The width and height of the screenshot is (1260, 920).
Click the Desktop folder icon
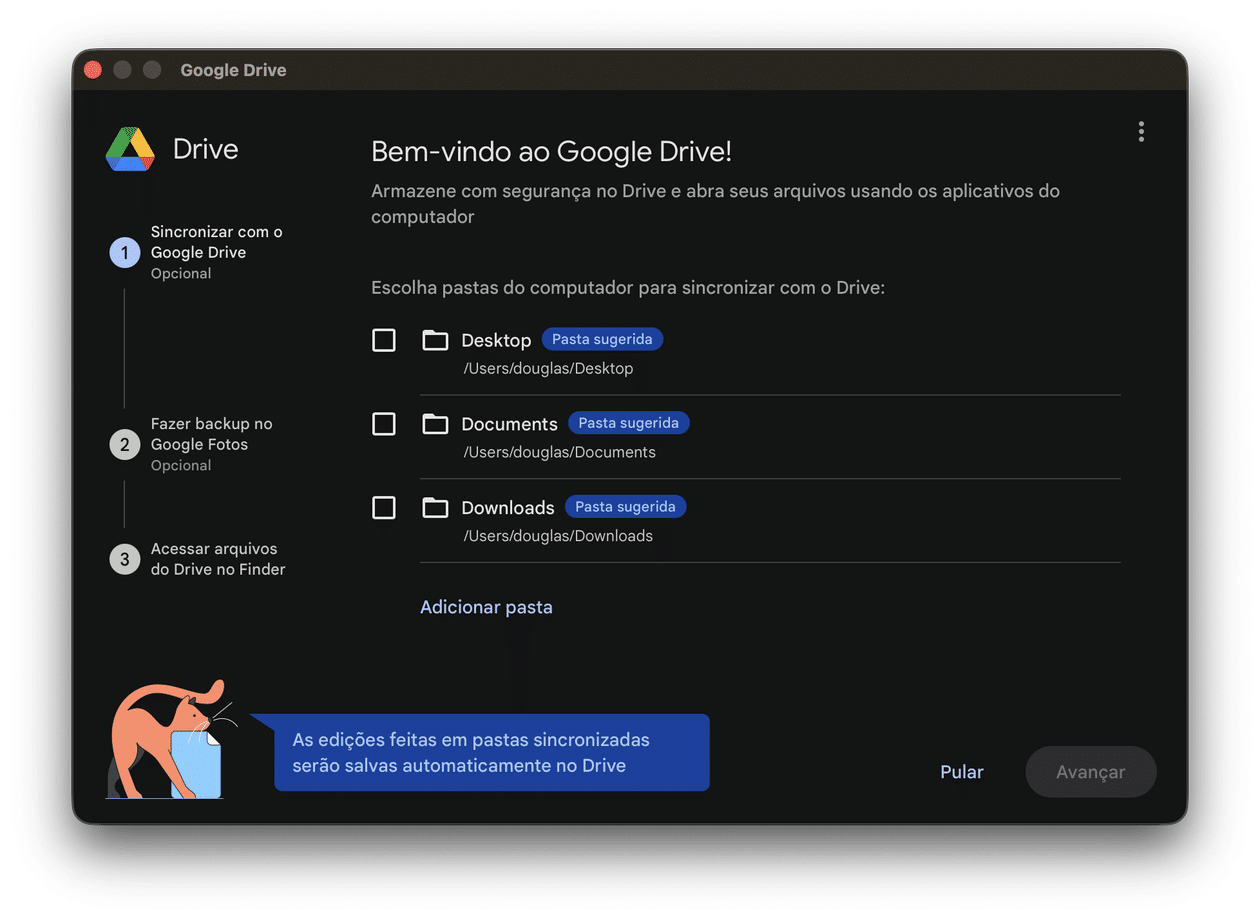tap(435, 340)
